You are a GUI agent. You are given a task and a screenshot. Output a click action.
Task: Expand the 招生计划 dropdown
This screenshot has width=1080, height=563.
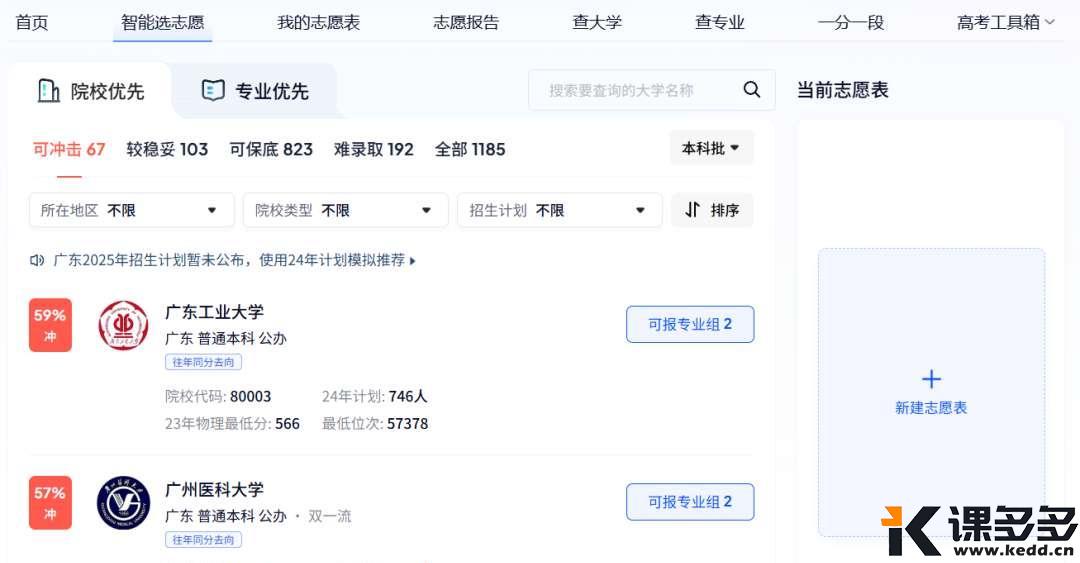click(559, 210)
